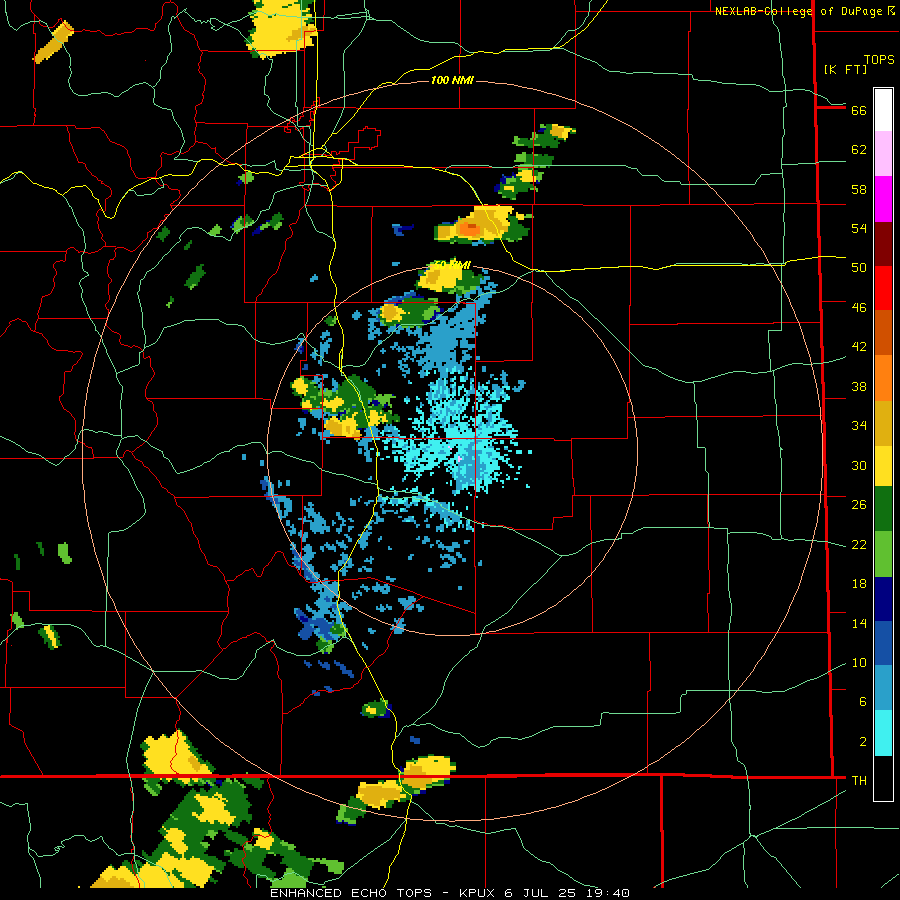Pick the cyan legend color band

pyautogui.click(x=883, y=733)
